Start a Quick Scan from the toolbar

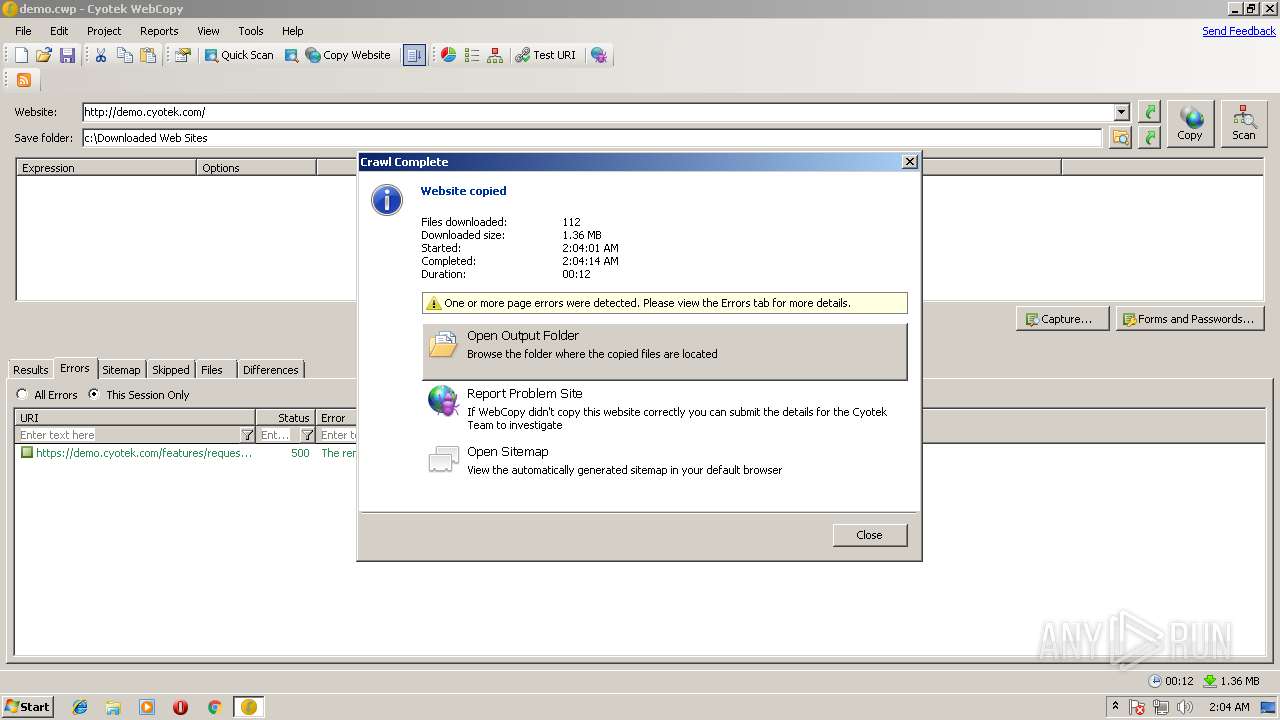tap(239, 55)
